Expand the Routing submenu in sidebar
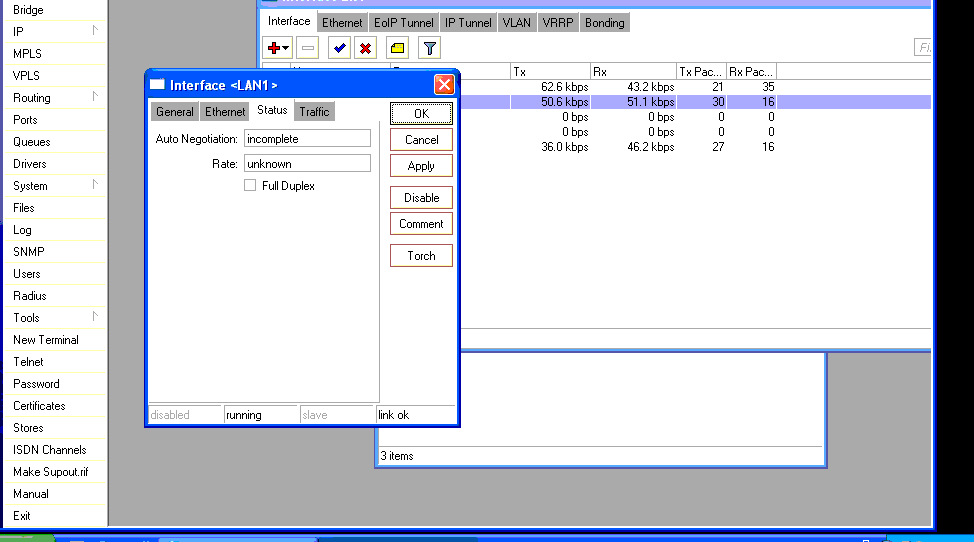 click(x=54, y=98)
